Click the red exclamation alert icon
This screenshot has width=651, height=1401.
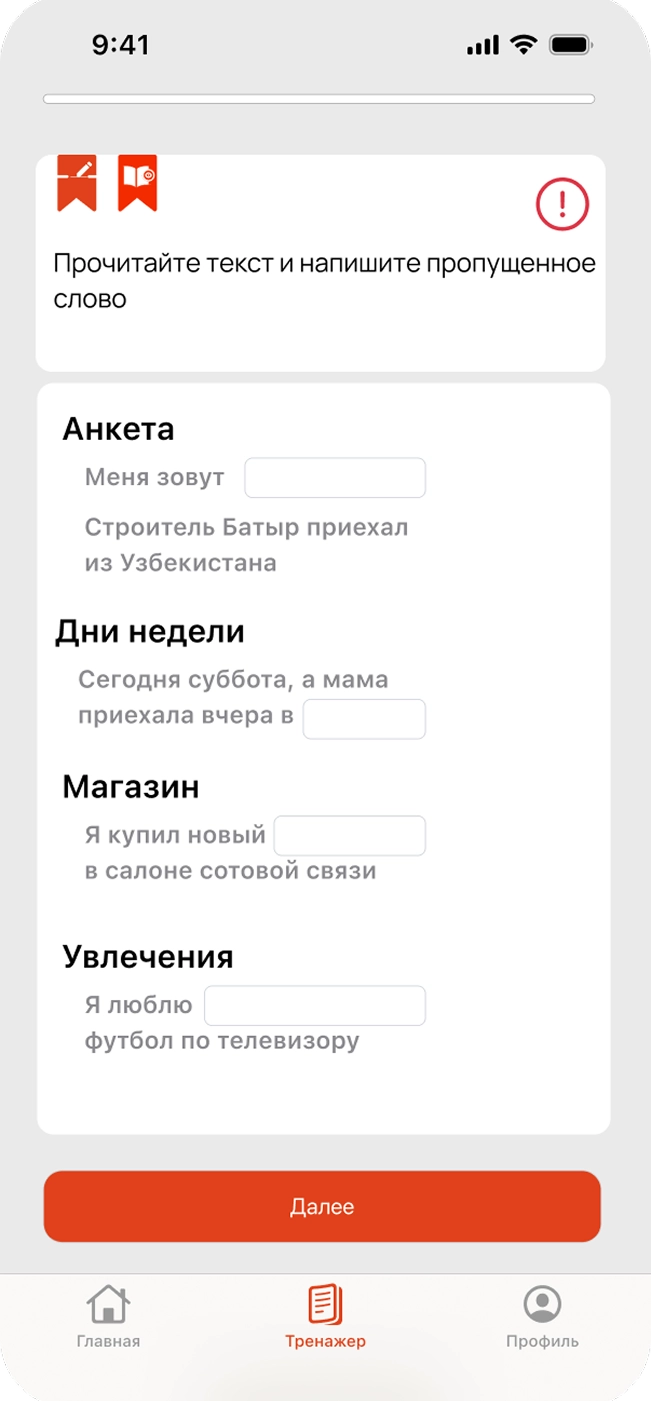[x=561, y=202]
